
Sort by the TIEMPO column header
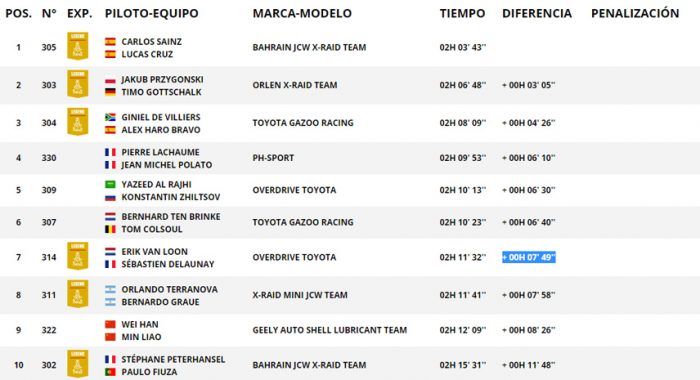coord(462,13)
